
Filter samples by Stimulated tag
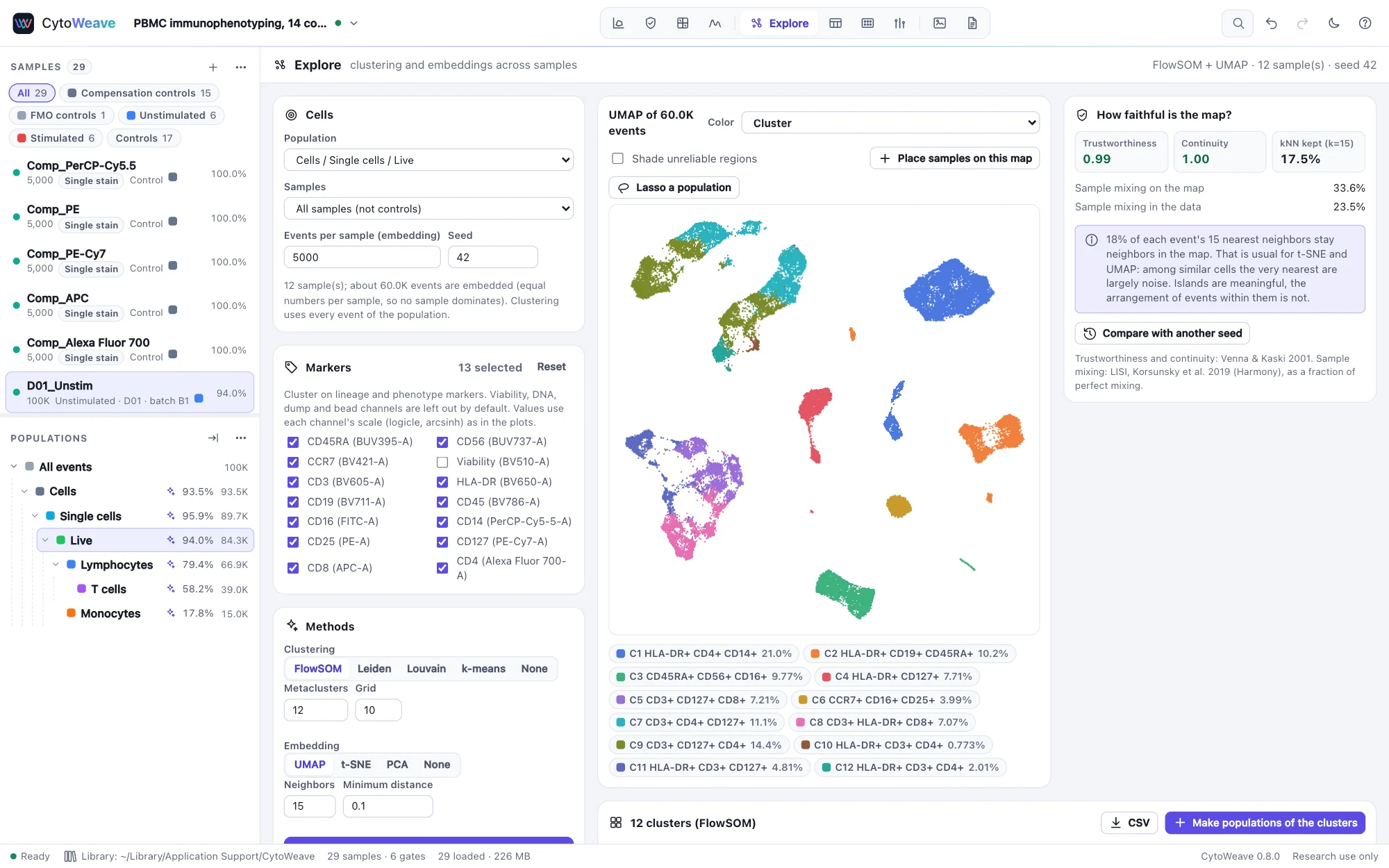coord(56,138)
